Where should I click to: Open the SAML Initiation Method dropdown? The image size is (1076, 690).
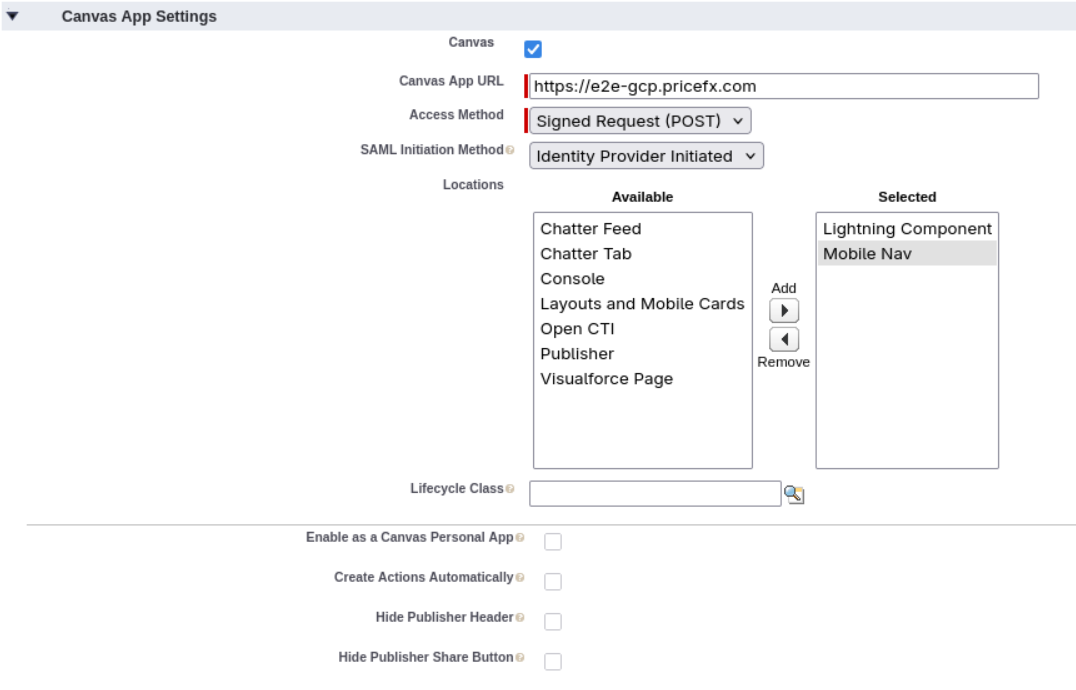point(646,156)
